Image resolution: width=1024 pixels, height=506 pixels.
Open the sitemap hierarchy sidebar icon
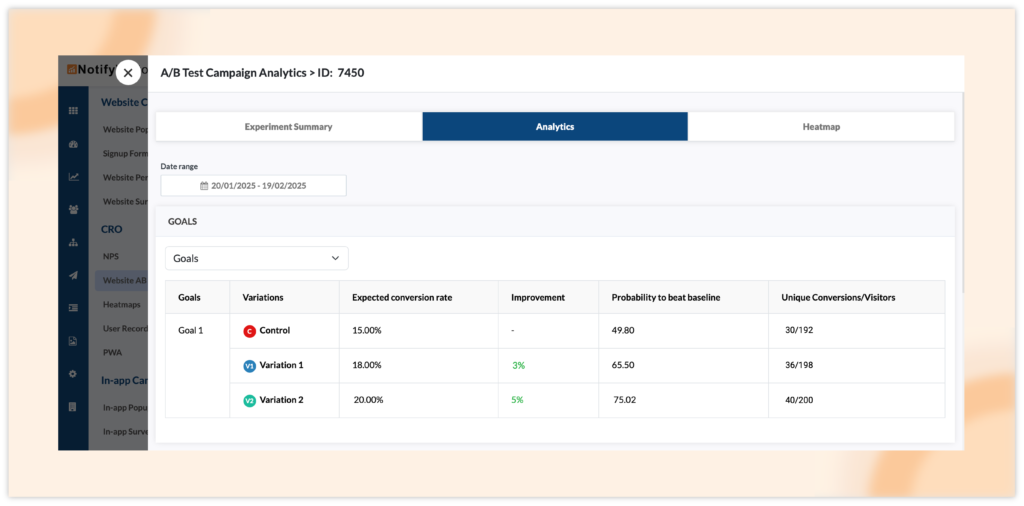(73, 243)
